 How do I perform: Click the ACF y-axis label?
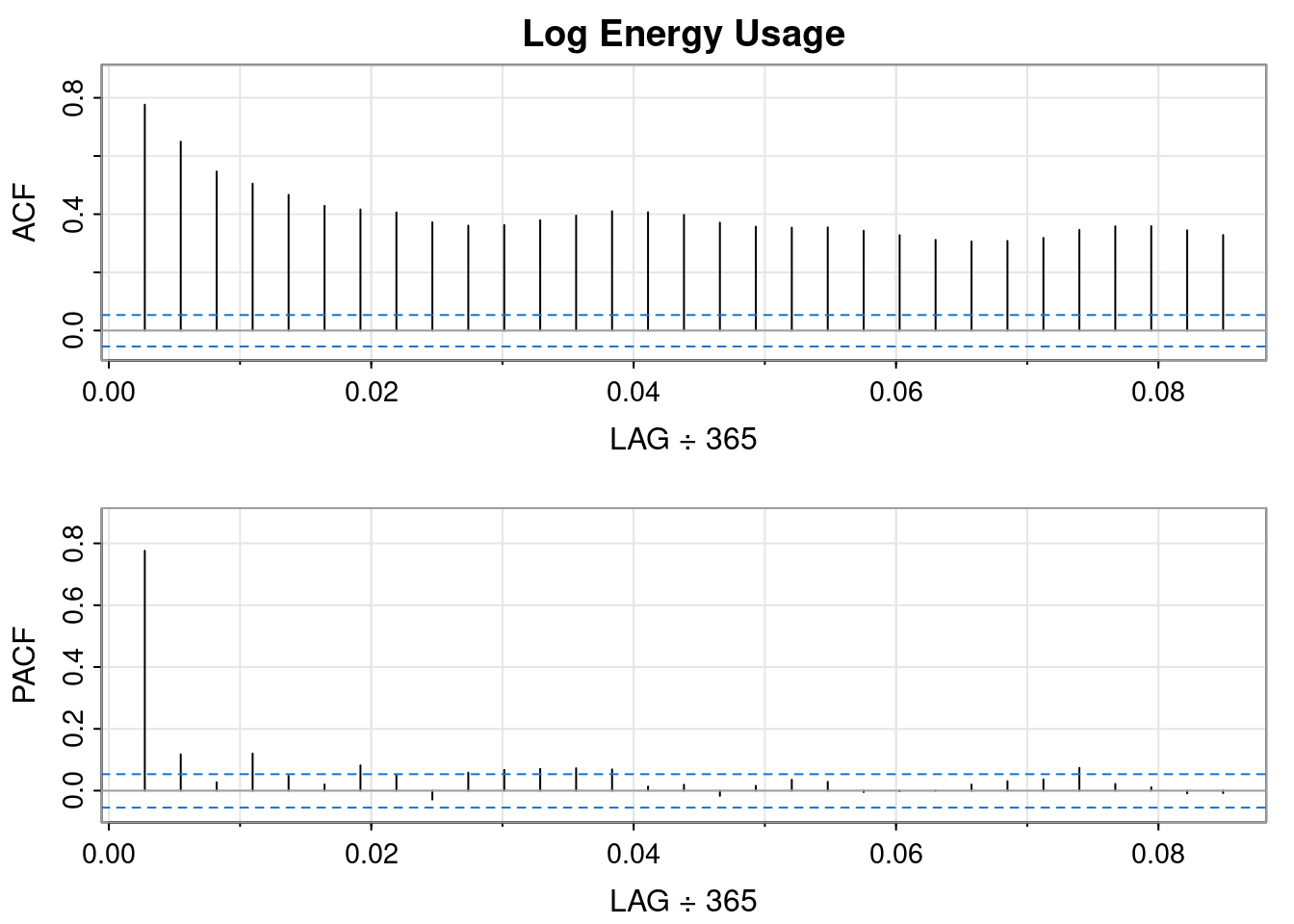point(25,213)
